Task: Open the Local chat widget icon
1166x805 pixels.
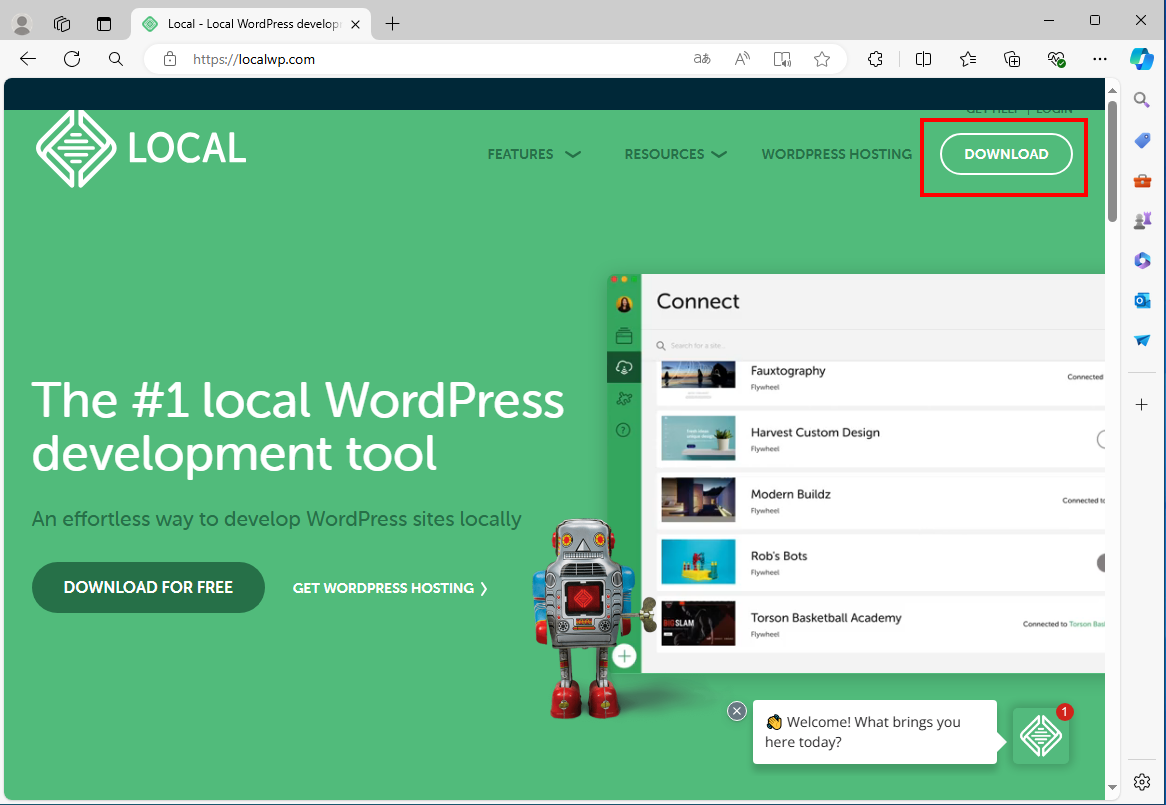Action: [1040, 736]
